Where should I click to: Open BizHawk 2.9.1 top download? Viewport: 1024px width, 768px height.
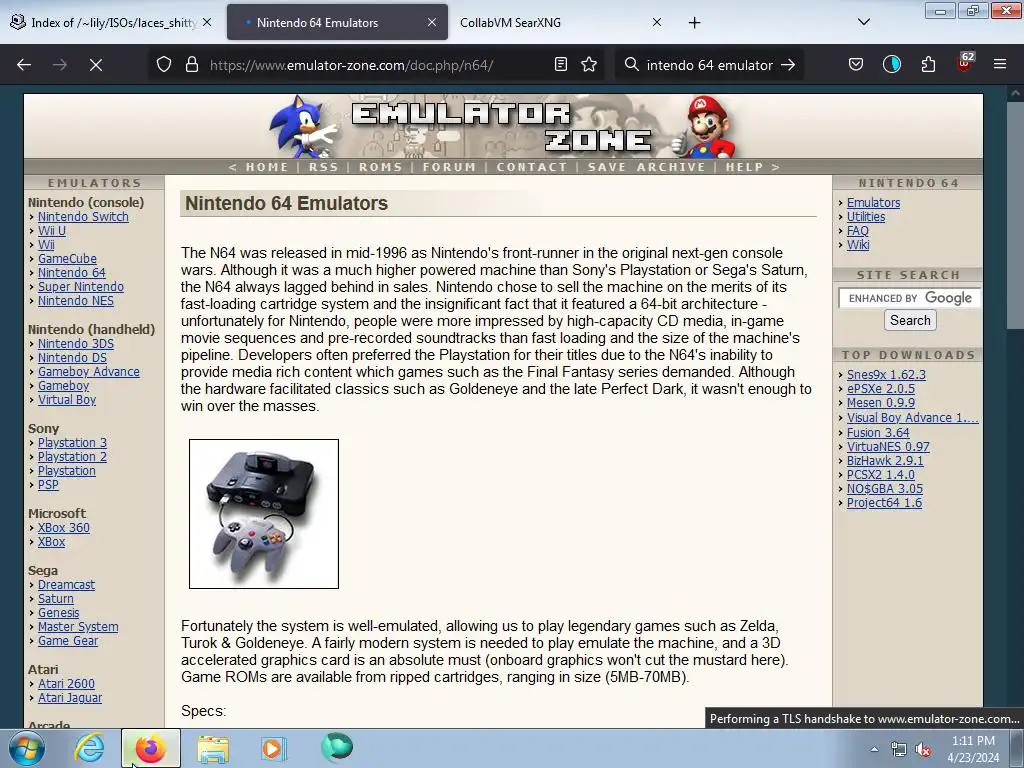885,460
